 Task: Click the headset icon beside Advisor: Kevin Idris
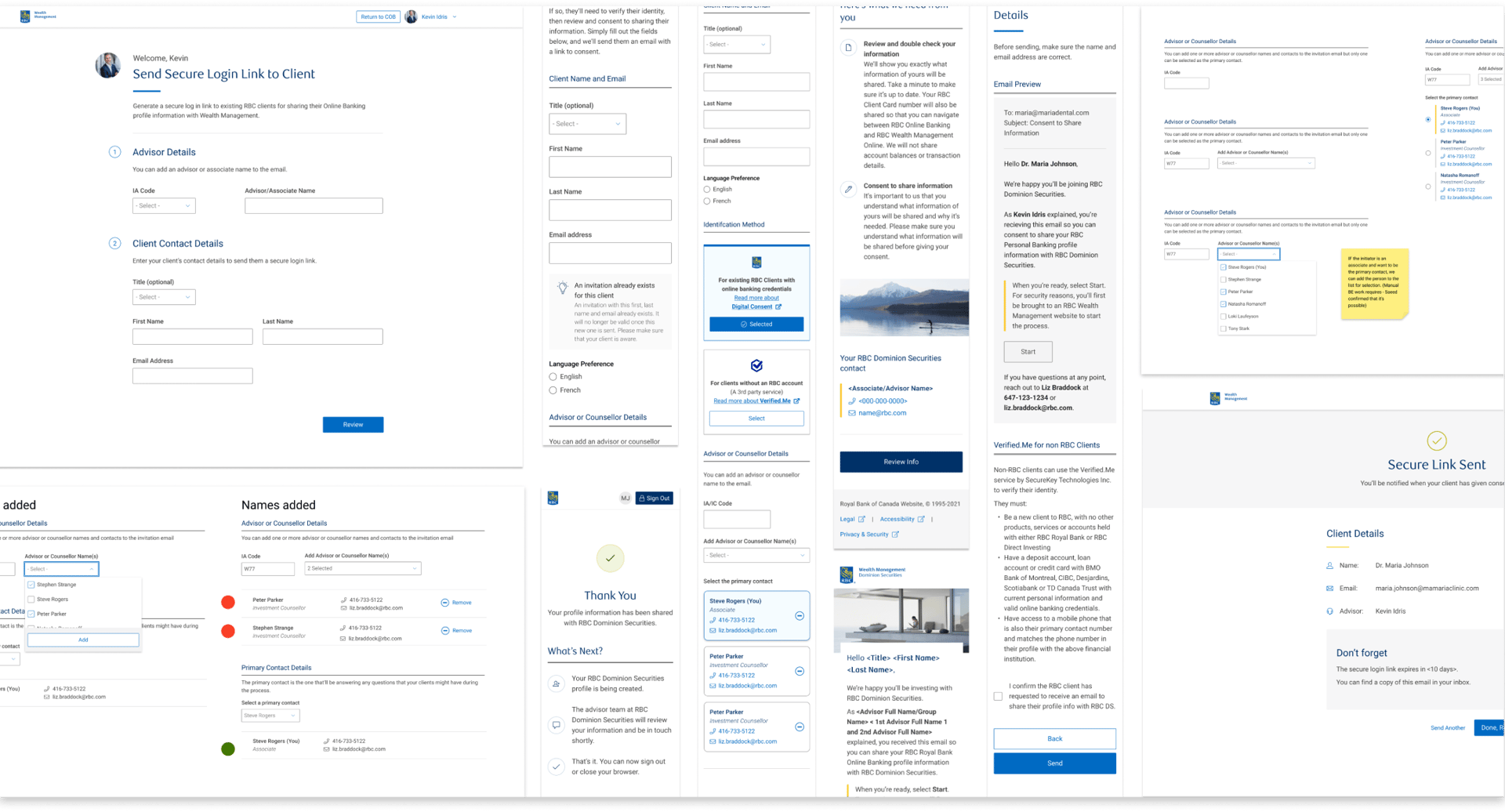coord(1329,611)
